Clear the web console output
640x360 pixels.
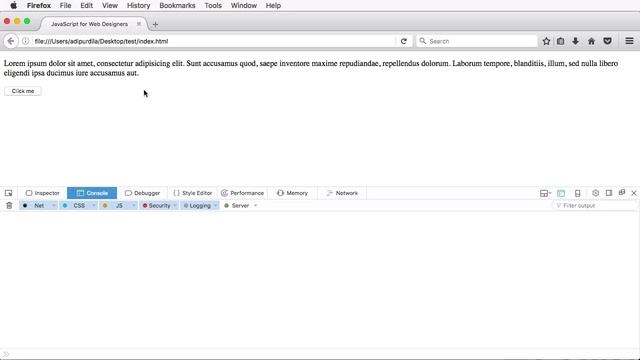coord(9,206)
